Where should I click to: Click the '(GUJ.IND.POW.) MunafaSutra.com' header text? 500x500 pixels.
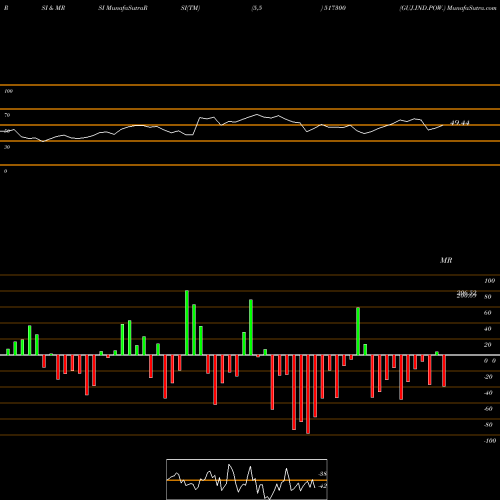[448, 8]
